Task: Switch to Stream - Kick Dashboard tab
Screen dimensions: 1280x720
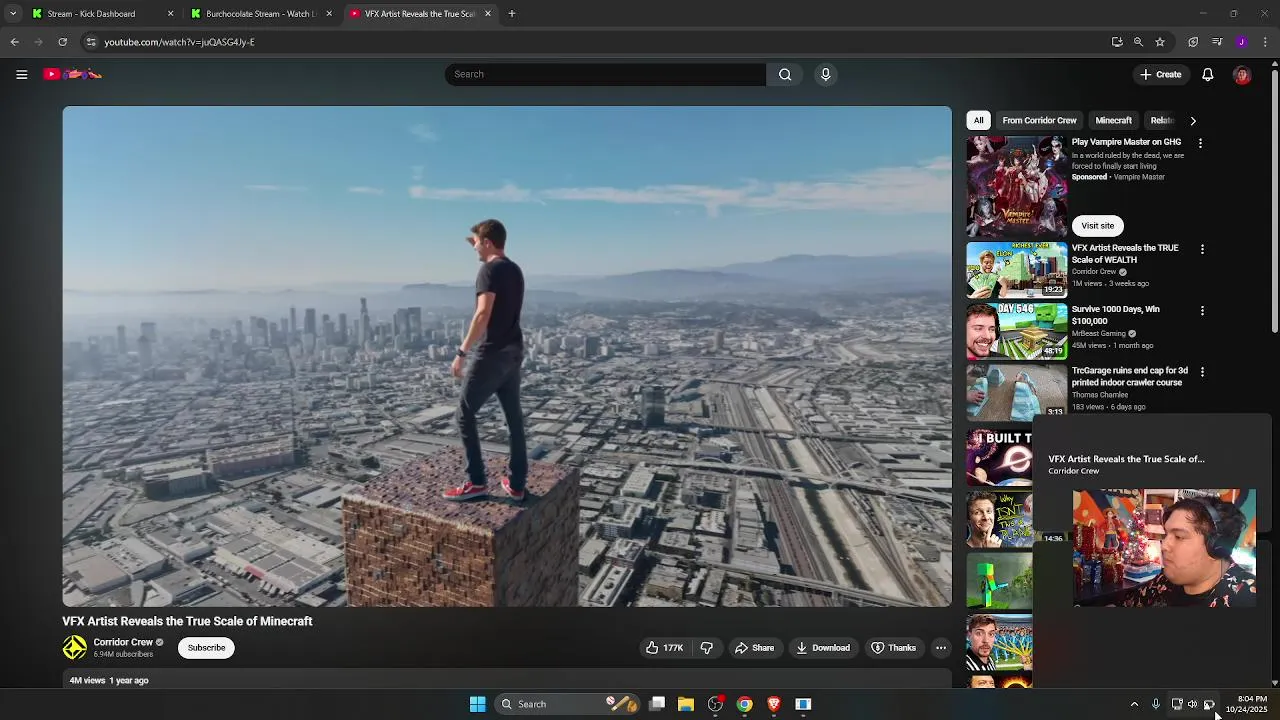Action: tap(91, 14)
